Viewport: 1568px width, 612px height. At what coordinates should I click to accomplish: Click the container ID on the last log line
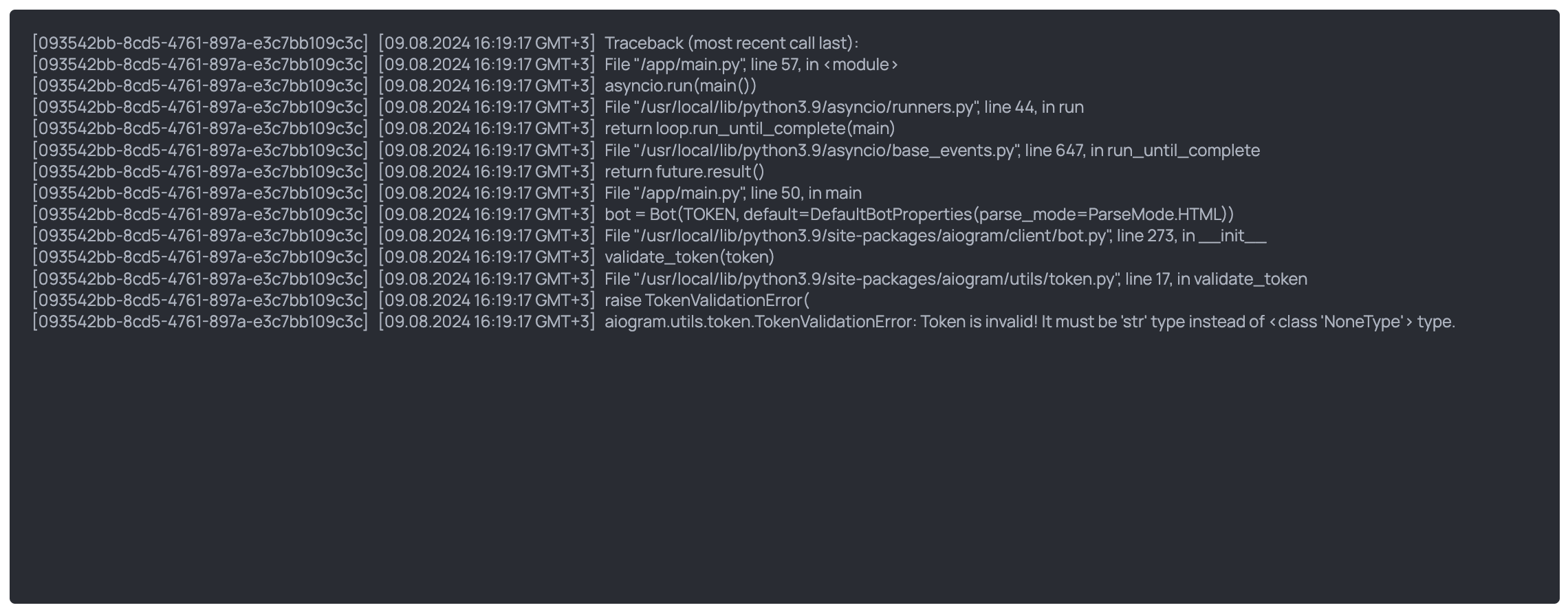coord(200,322)
